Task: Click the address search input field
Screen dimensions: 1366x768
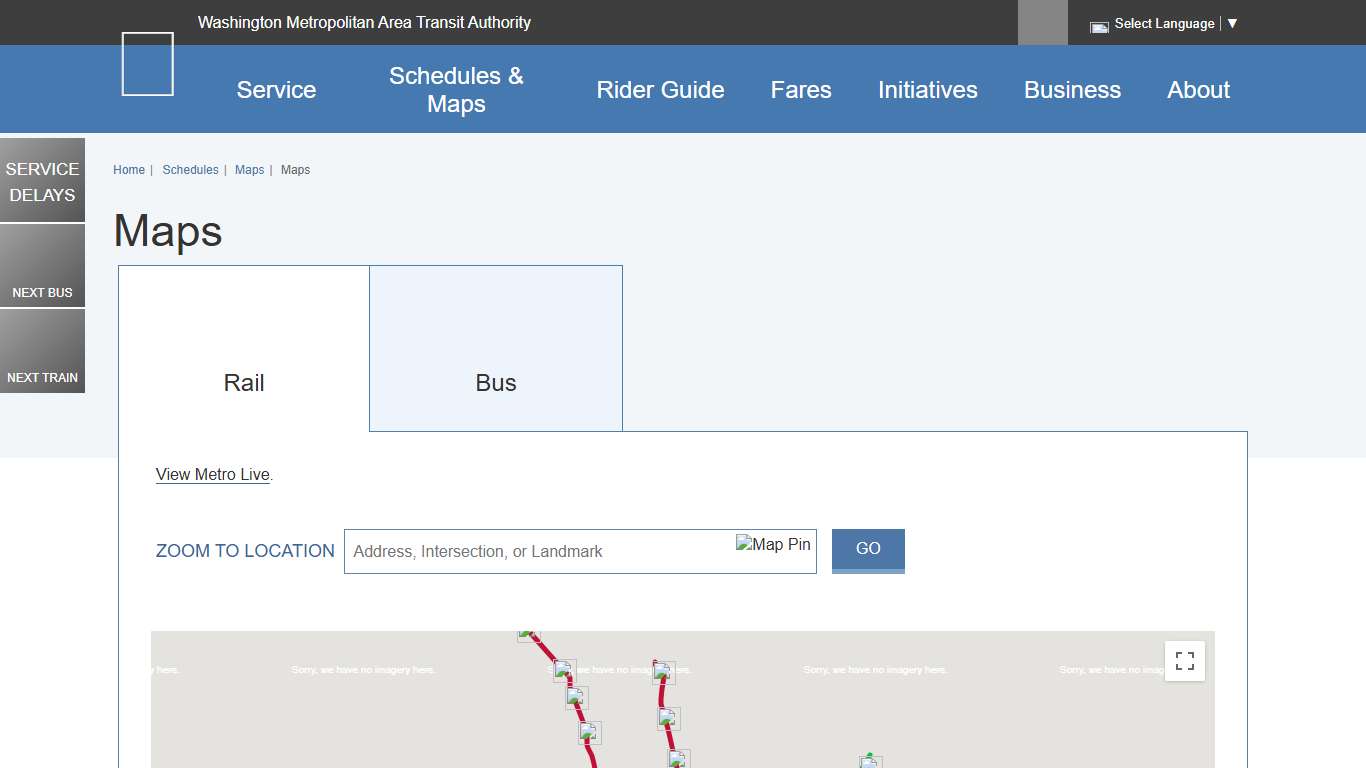Action: point(550,551)
